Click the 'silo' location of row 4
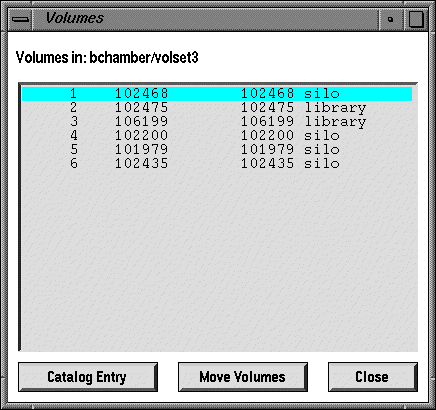Viewport: 436px width, 410px height. pyautogui.click(x=322, y=135)
